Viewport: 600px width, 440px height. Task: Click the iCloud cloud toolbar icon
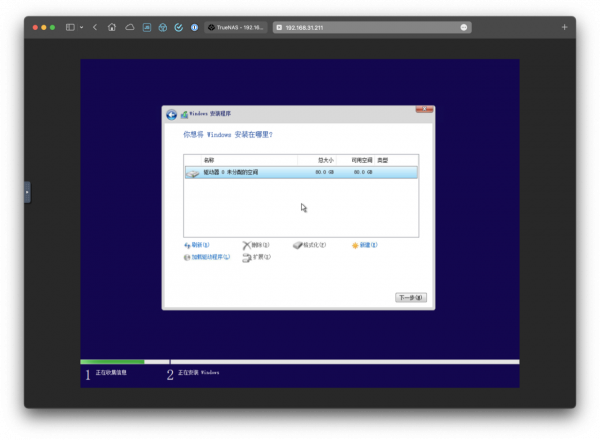(x=130, y=27)
